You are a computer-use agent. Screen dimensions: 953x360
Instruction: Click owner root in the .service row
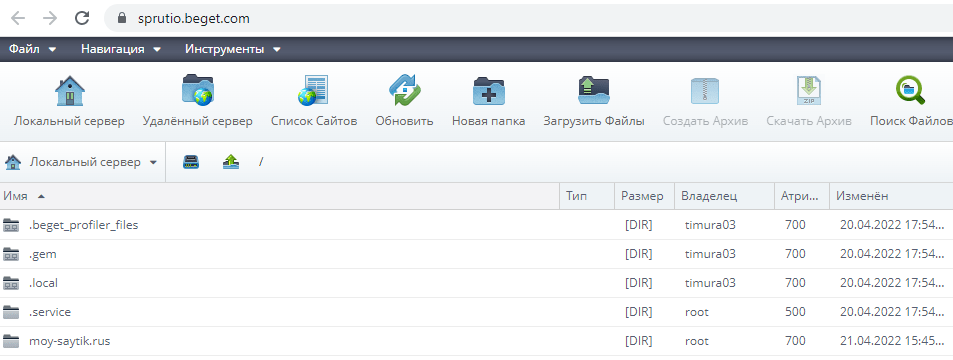697,312
